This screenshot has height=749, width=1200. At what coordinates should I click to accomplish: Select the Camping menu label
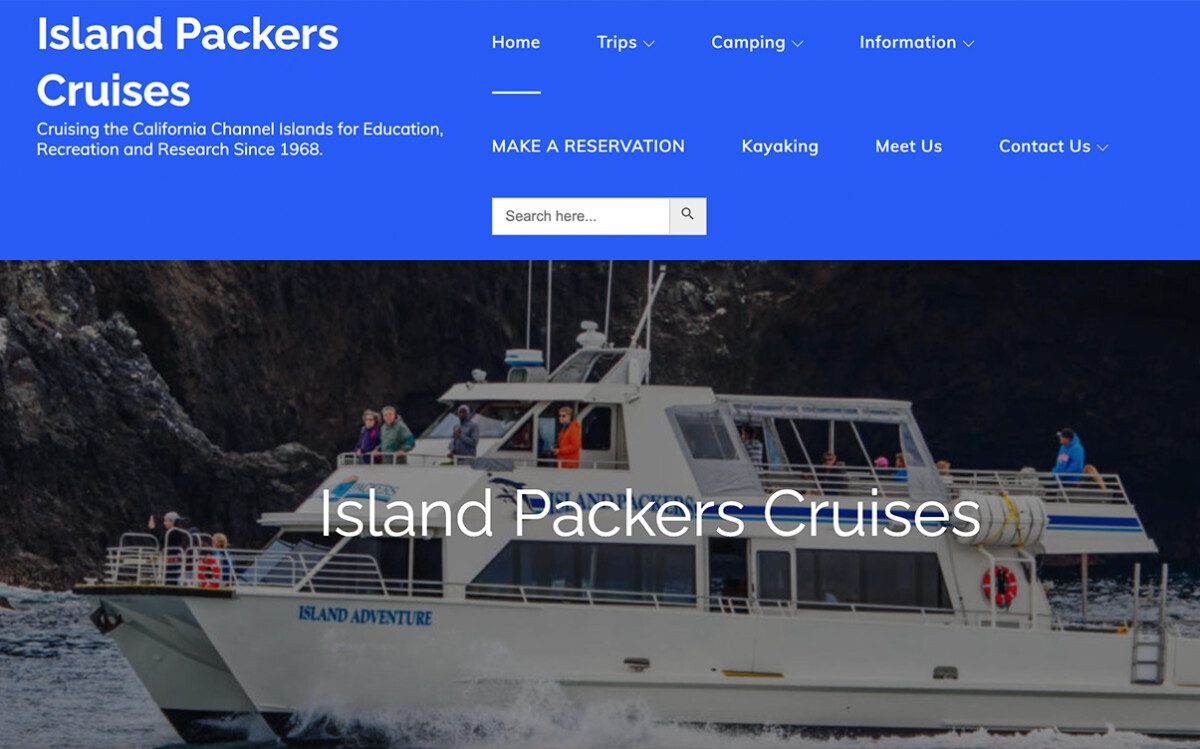click(x=748, y=42)
